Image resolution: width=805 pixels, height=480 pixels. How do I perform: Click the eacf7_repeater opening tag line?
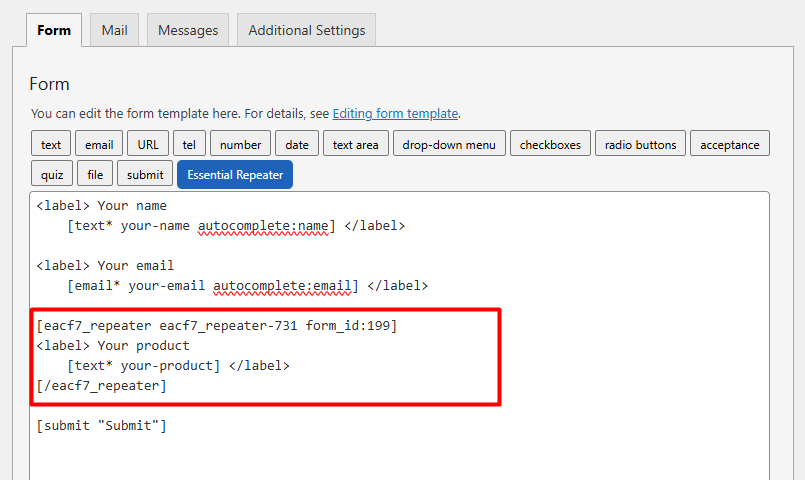click(217, 326)
